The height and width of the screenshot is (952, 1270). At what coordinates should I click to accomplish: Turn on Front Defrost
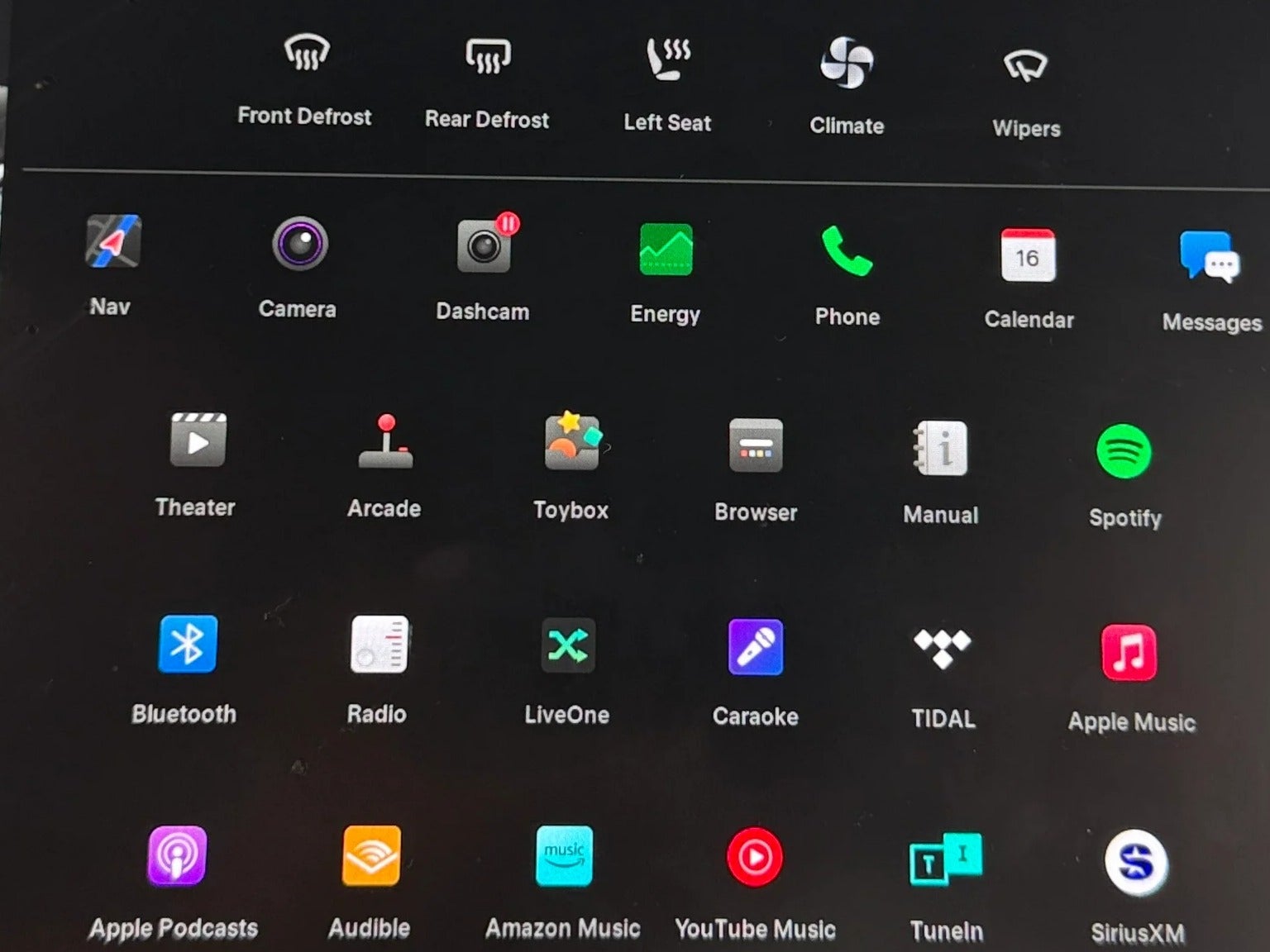[x=306, y=53]
